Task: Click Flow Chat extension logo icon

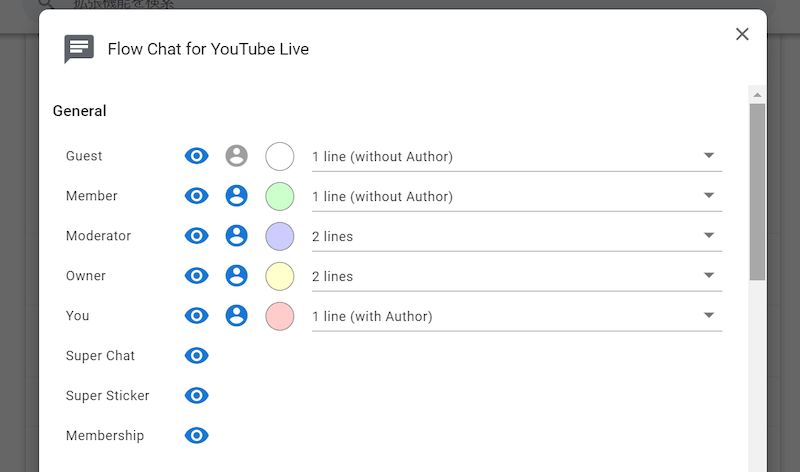Action: [79, 49]
